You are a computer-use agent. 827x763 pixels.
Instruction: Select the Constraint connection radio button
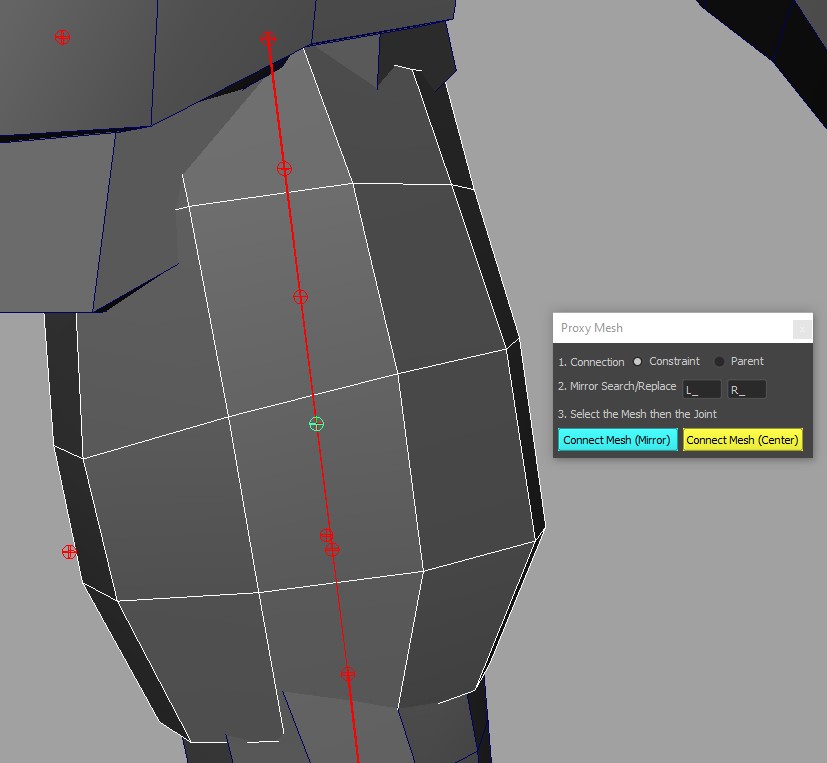point(638,362)
